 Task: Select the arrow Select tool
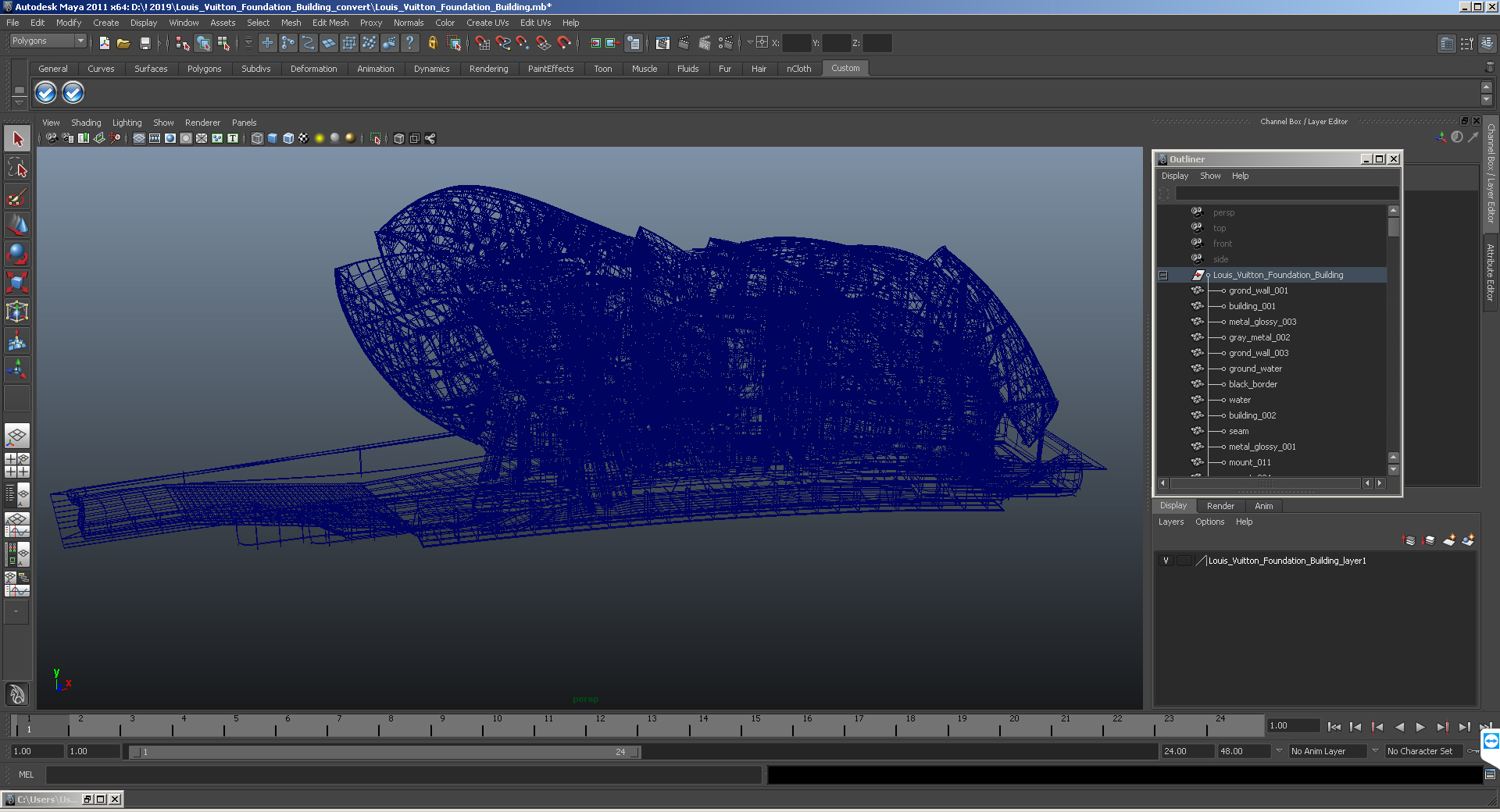[x=17, y=139]
